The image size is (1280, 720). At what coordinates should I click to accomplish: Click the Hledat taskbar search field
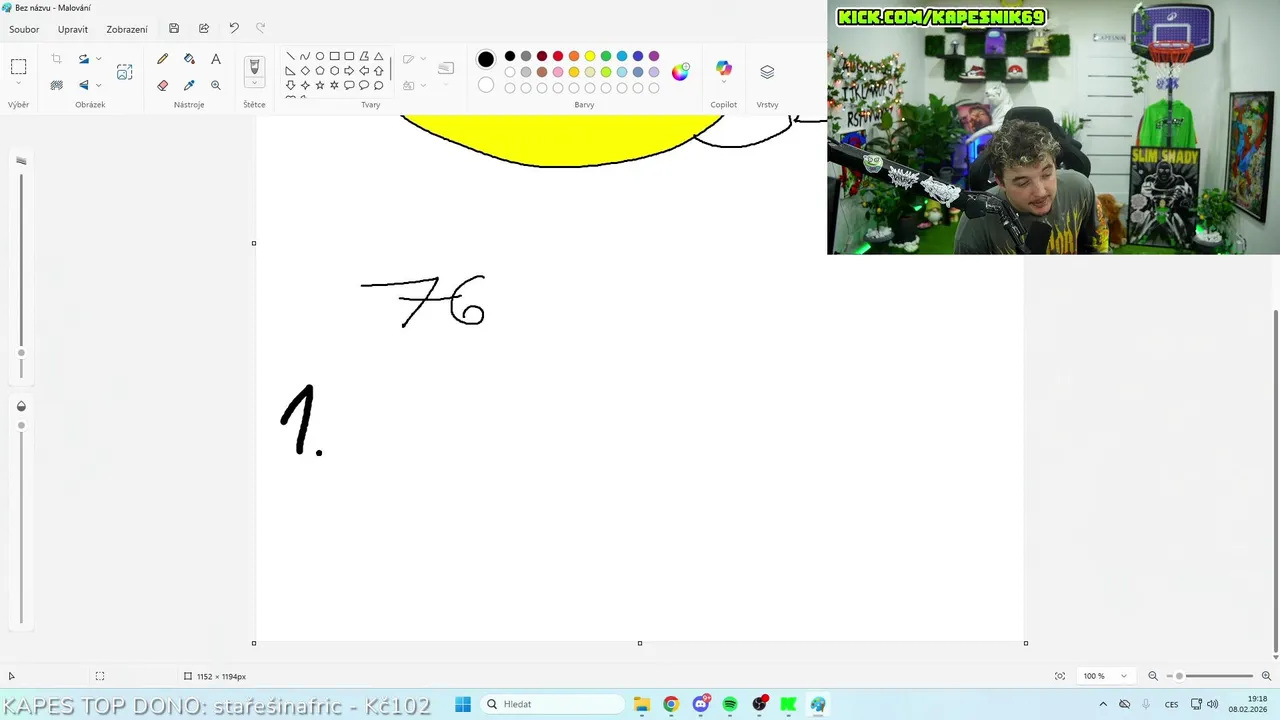coord(552,704)
